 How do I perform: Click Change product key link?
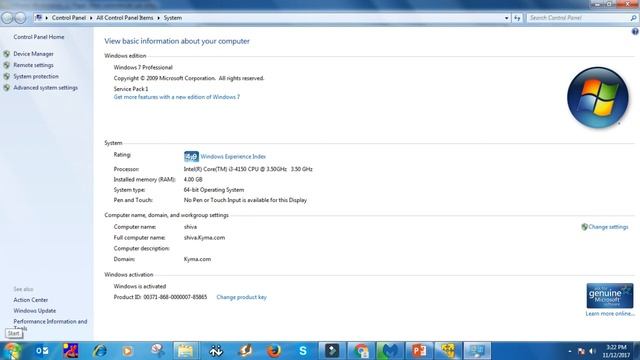241,297
